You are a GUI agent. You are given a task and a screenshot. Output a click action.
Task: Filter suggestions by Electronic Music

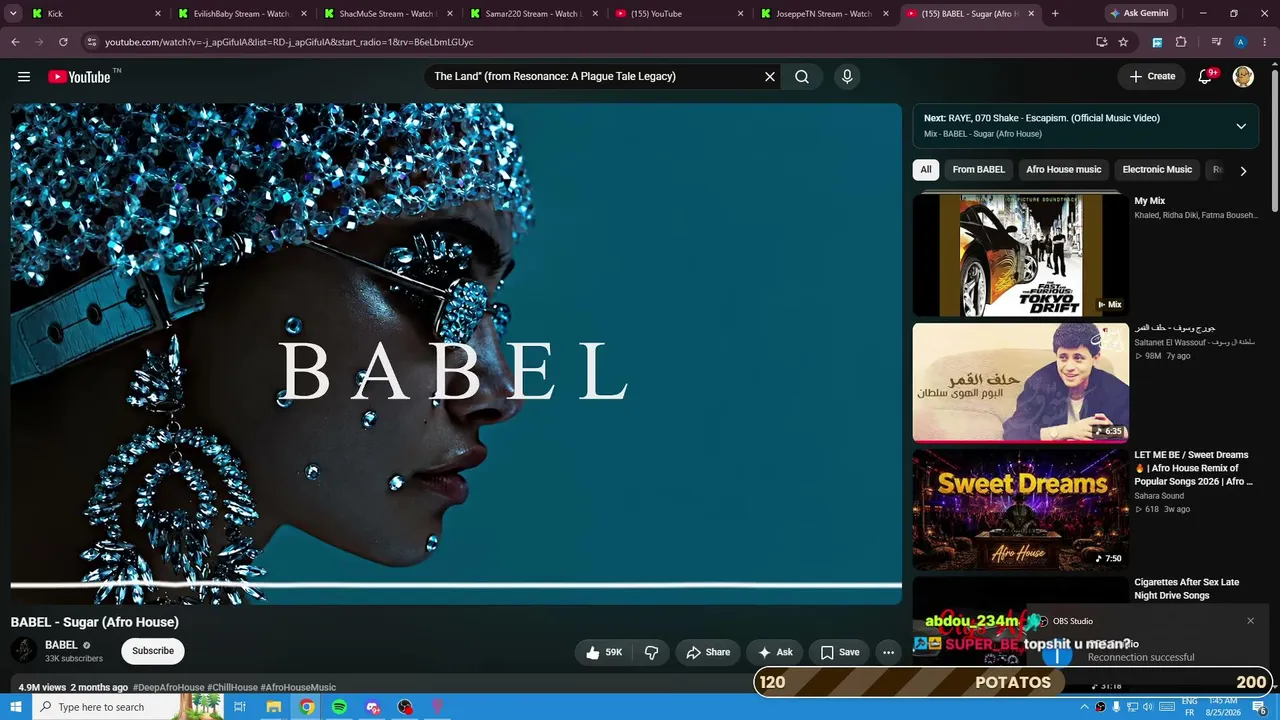point(1157,170)
